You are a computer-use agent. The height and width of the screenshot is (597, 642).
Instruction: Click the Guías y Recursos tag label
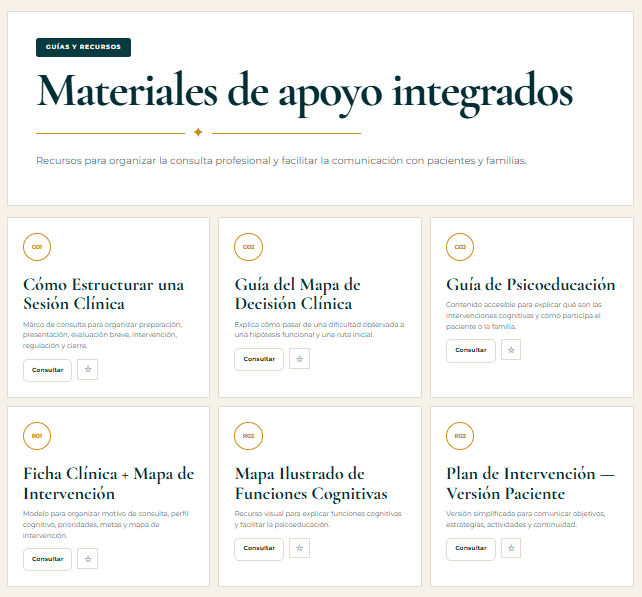tap(84, 47)
